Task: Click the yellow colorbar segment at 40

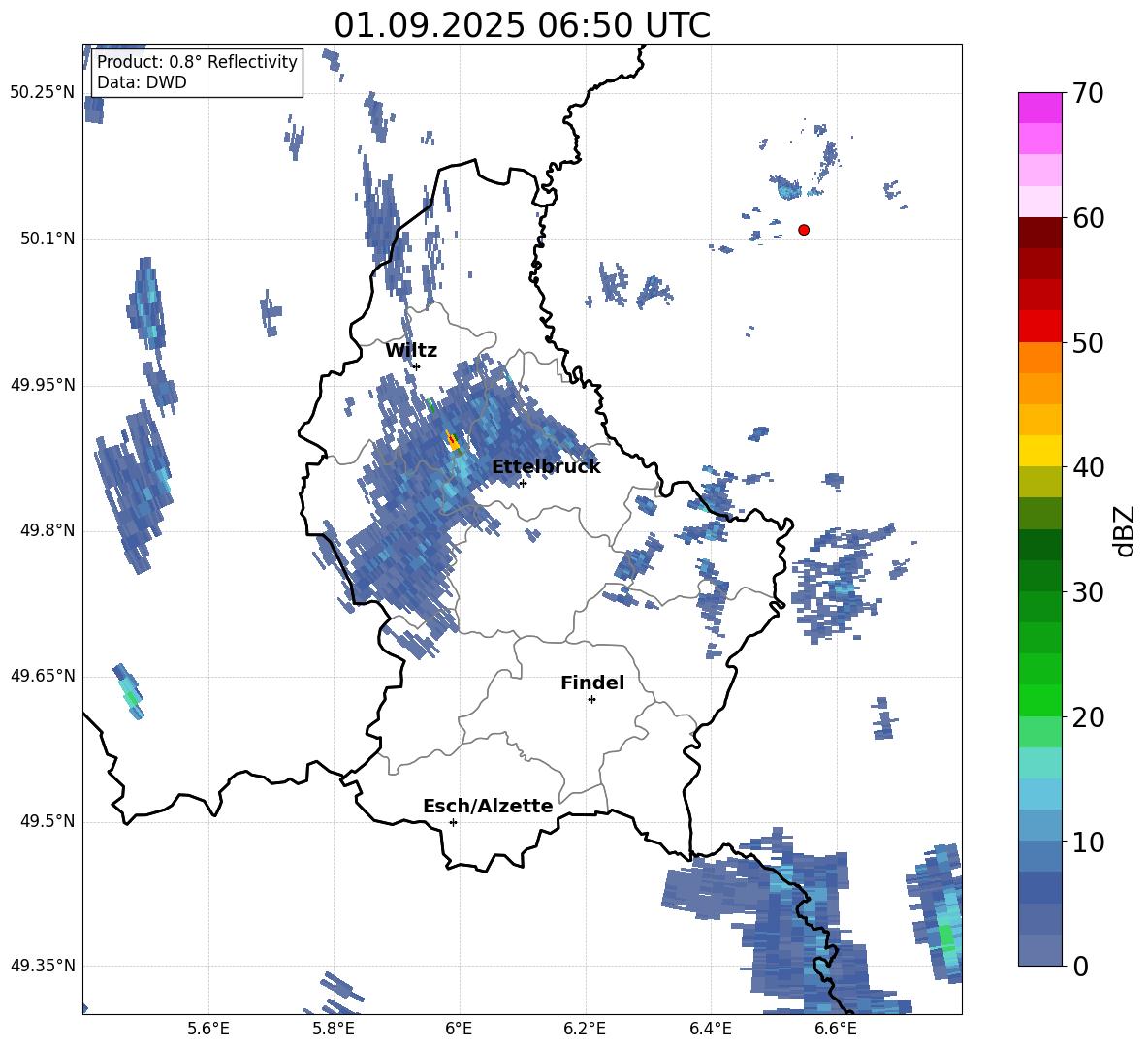Action: 1039,451
